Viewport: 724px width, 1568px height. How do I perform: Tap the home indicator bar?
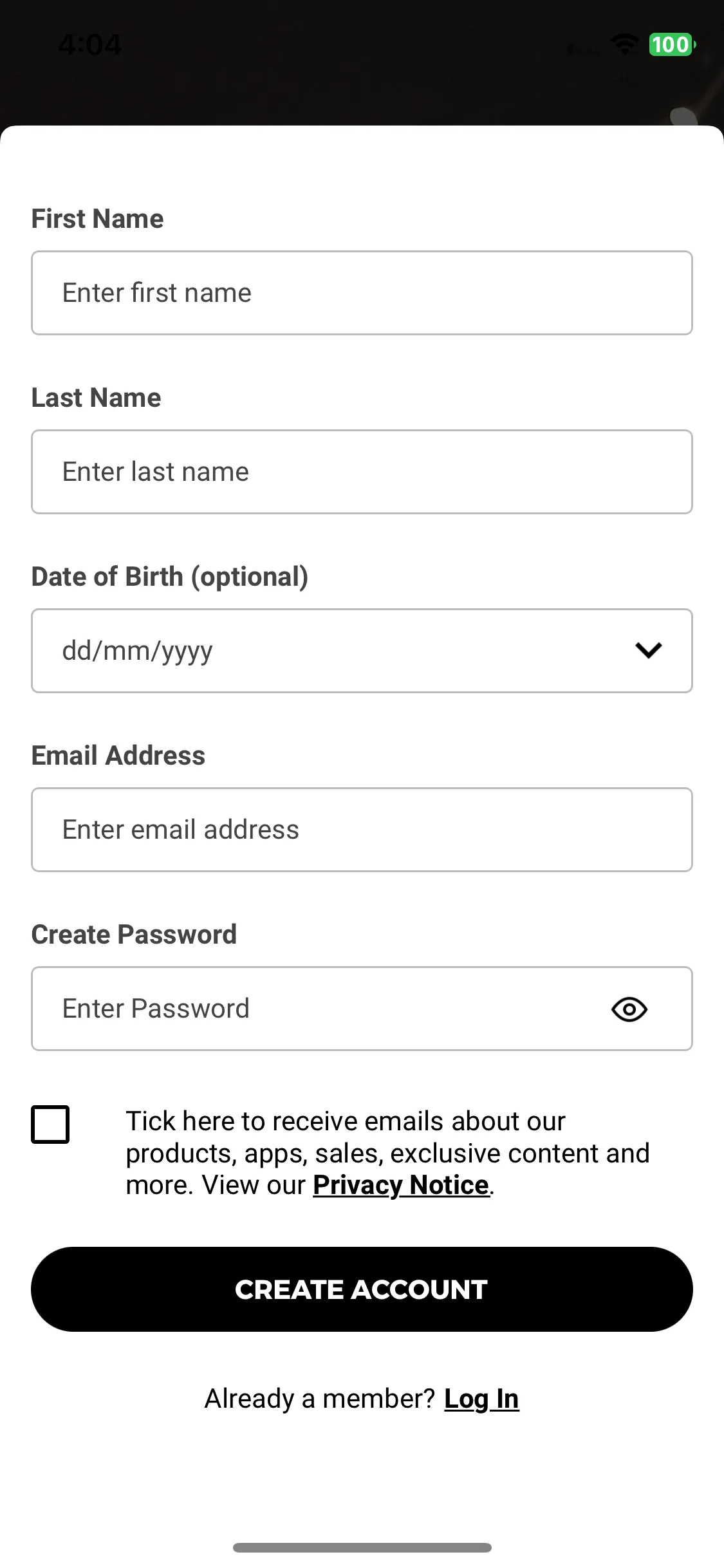(362, 1547)
